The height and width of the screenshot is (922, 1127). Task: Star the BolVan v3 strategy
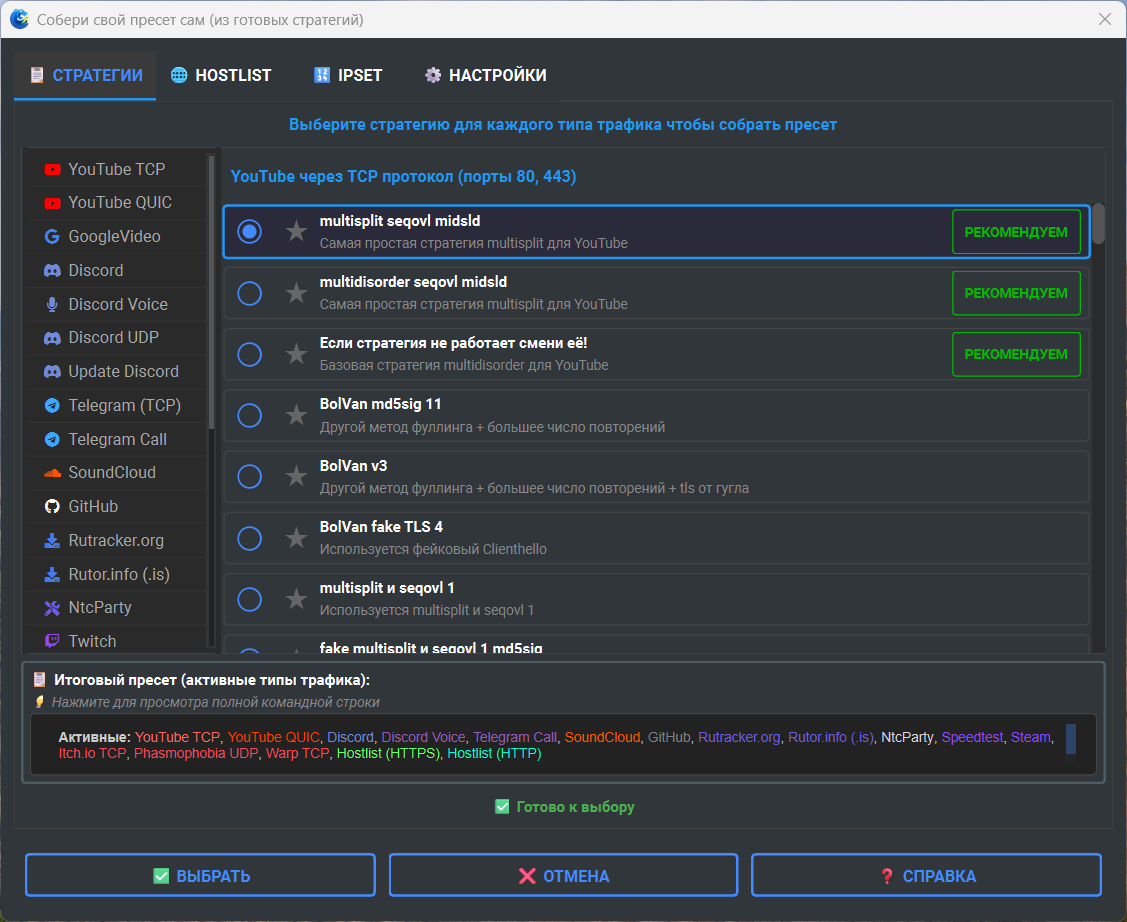pyautogui.click(x=296, y=477)
